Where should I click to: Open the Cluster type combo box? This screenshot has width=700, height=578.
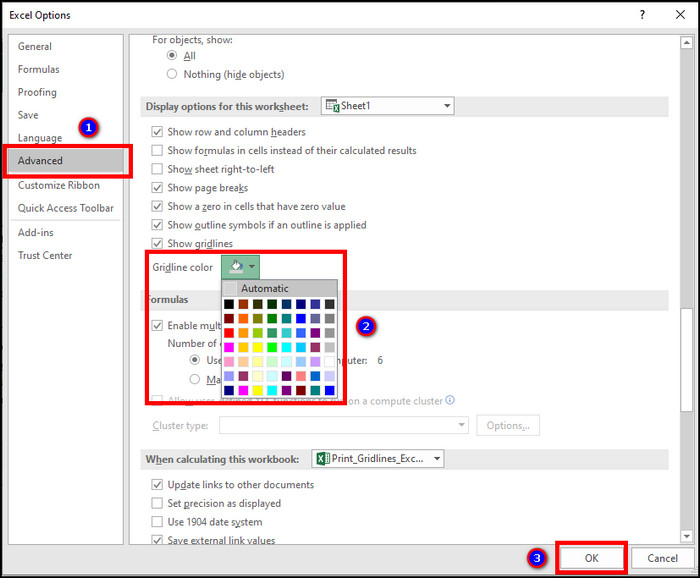[344, 425]
